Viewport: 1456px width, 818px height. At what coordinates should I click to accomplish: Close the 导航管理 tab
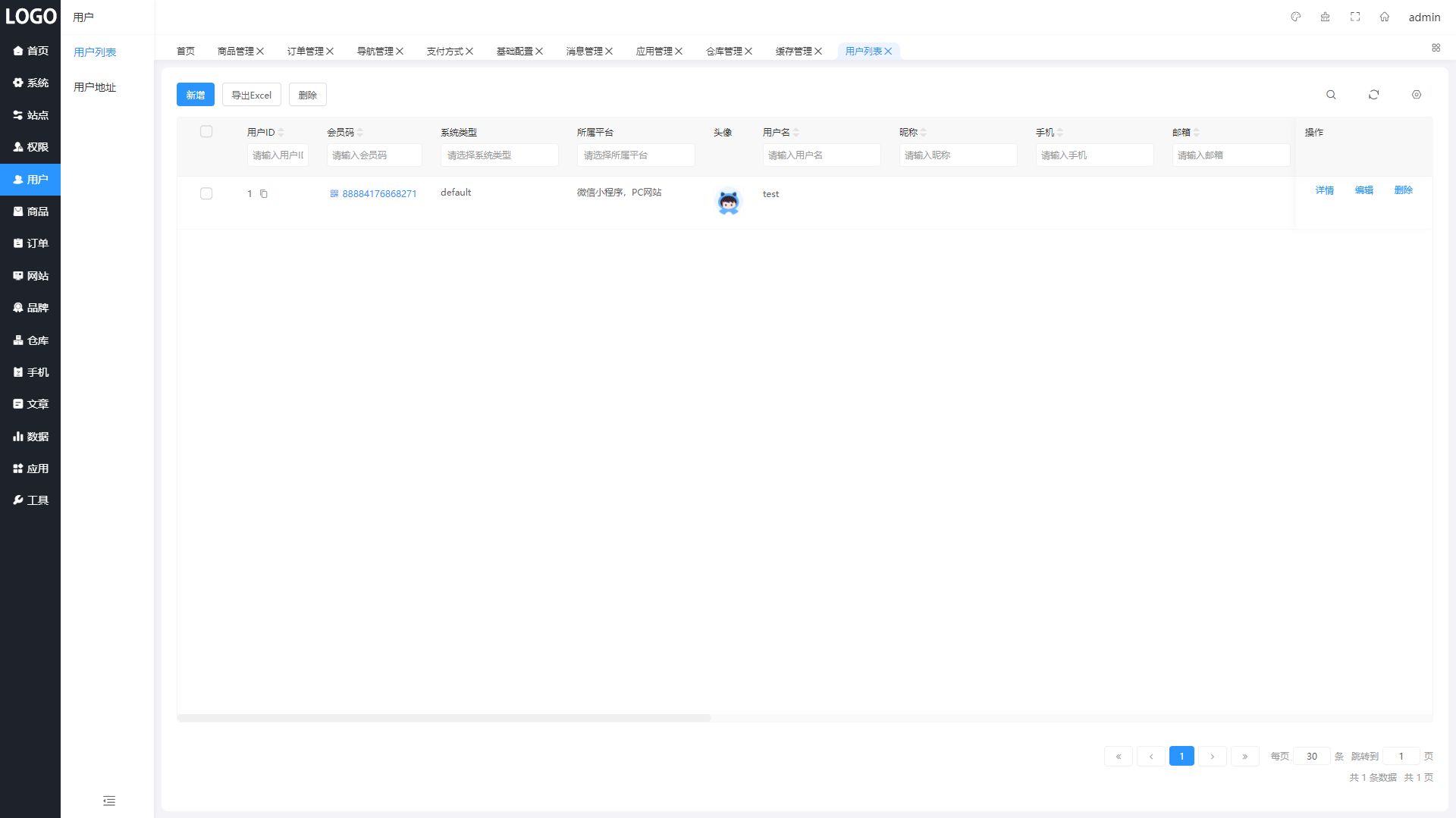pyautogui.click(x=400, y=51)
